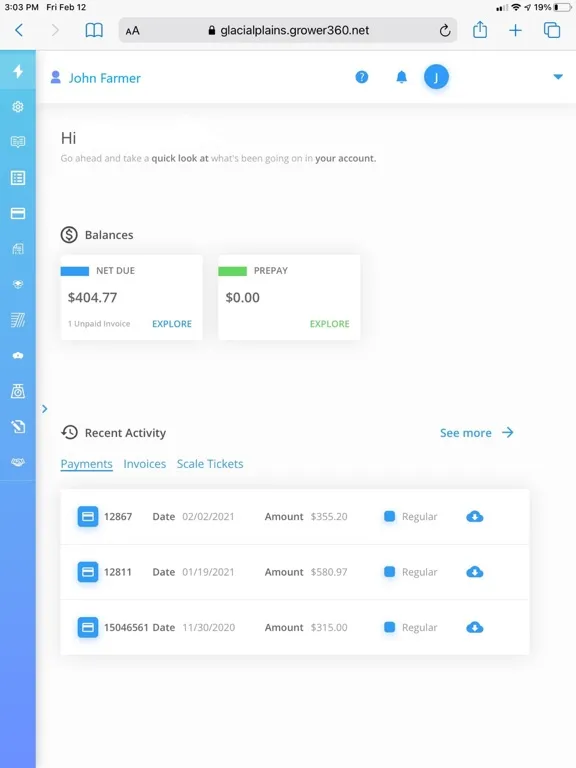Click the 1 Unpaid Invoice text
This screenshot has width=576, height=768.
[x=99, y=324]
